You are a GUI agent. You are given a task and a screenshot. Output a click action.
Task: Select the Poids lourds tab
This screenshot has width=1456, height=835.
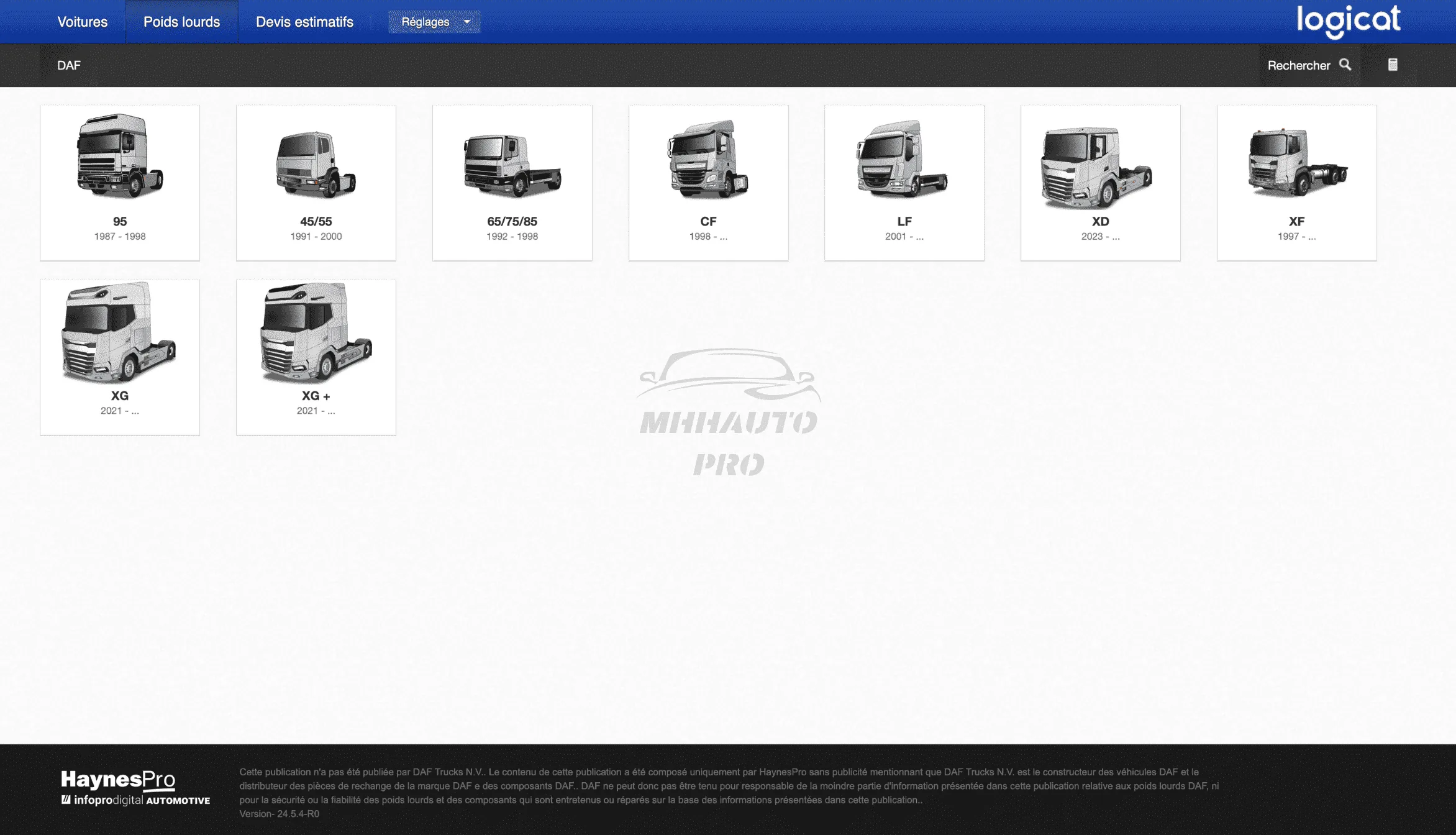pyautogui.click(x=181, y=22)
